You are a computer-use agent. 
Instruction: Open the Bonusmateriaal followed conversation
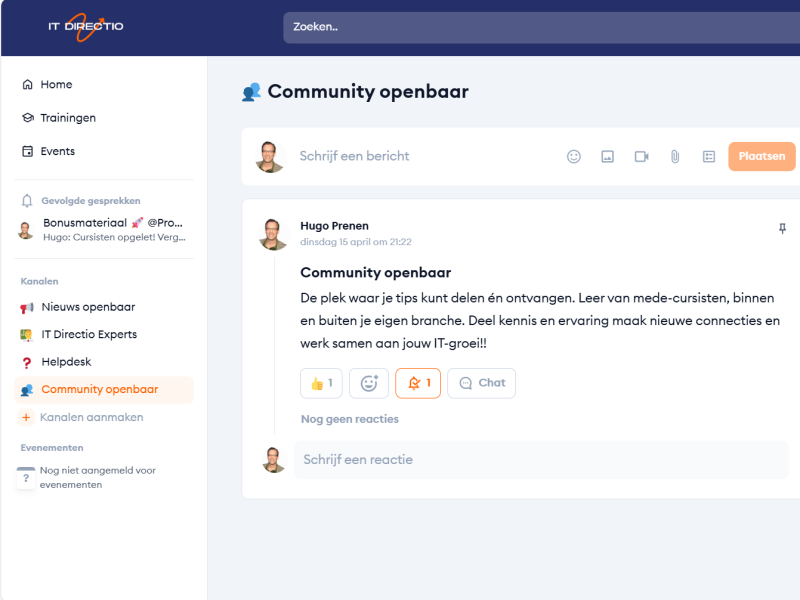112,229
